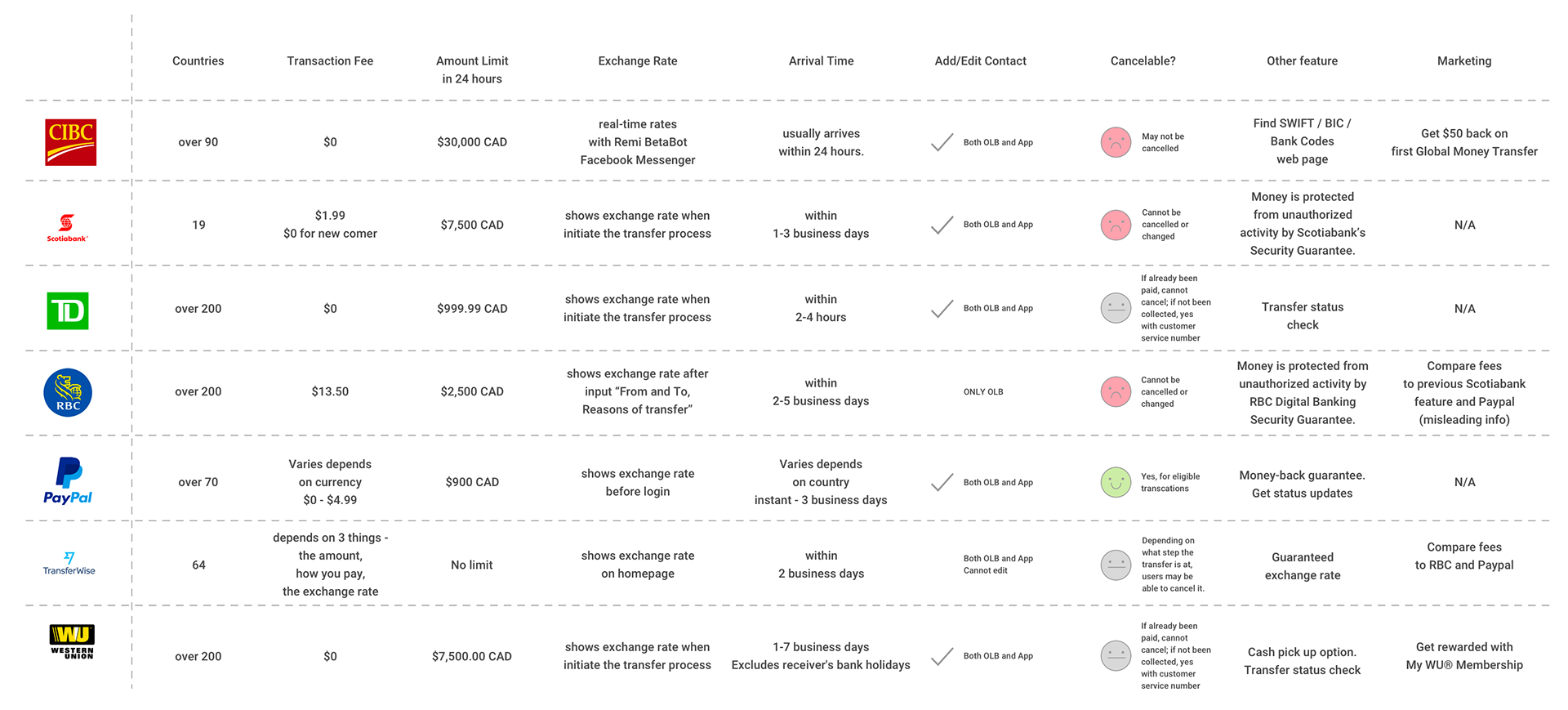Click the Marketing column header
1568x710 pixels.
pos(1464,60)
